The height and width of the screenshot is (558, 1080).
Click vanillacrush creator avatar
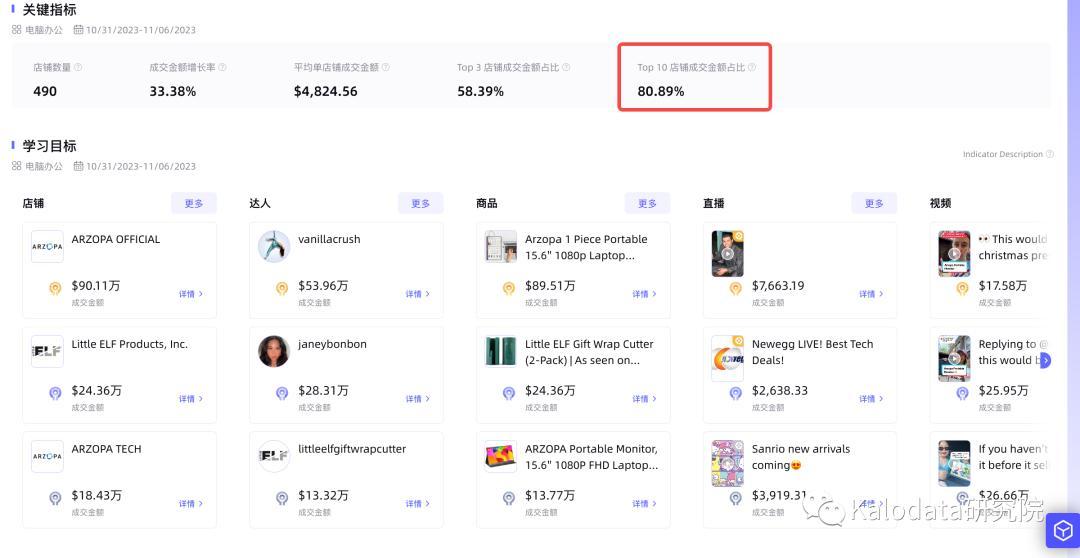click(x=274, y=247)
